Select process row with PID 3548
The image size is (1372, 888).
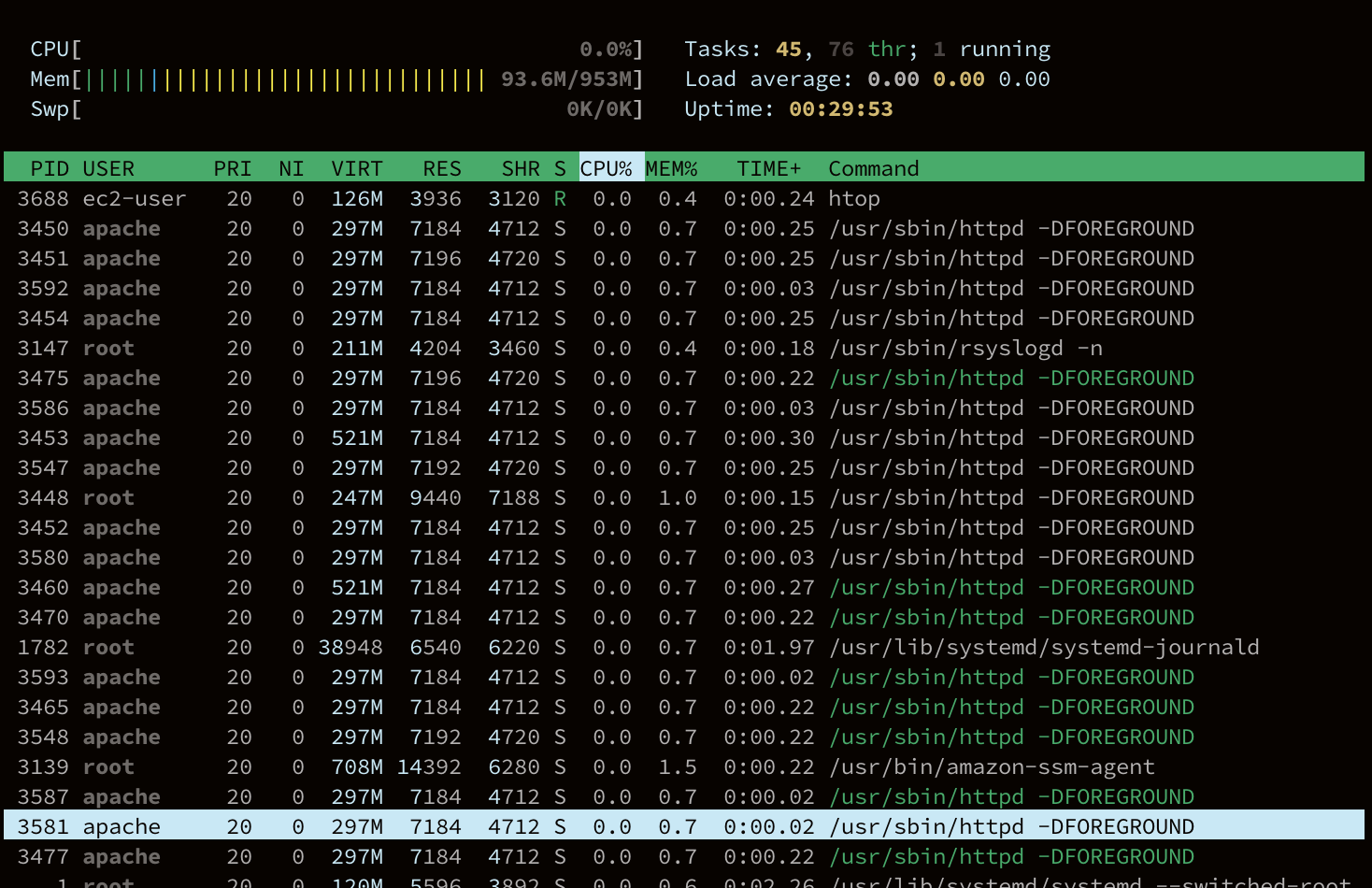click(684, 737)
